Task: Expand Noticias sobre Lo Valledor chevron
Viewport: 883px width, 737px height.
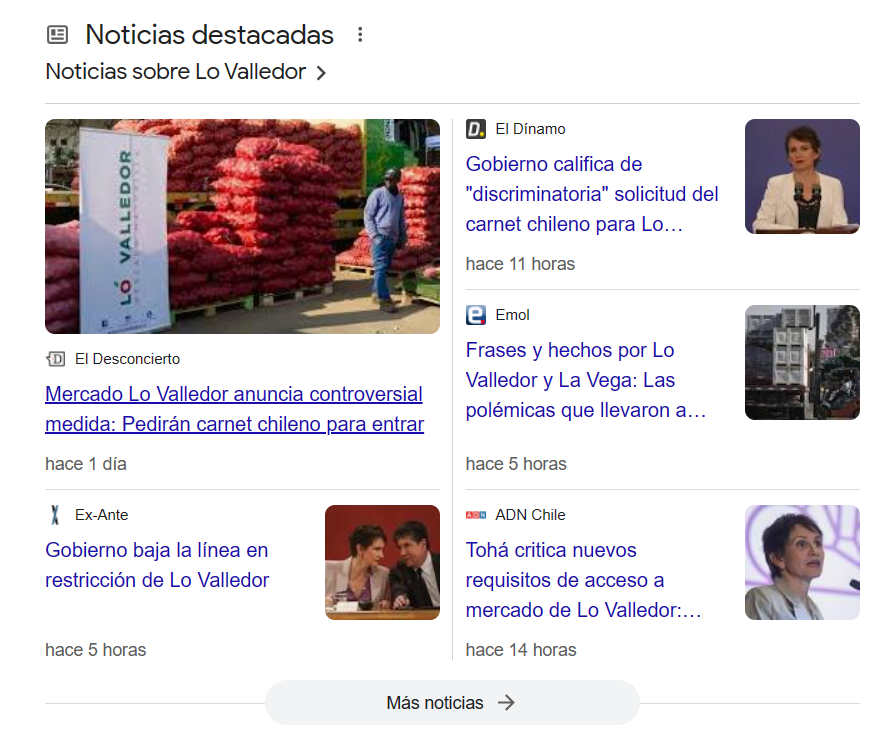Action: [321, 73]
